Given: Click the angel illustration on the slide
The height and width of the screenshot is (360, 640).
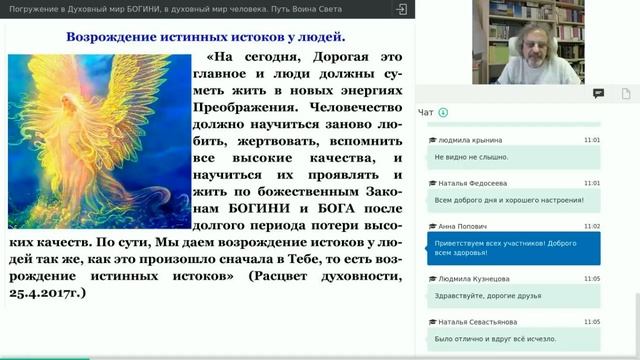Looking at the screenshot, I should click(x=100, y=141).
